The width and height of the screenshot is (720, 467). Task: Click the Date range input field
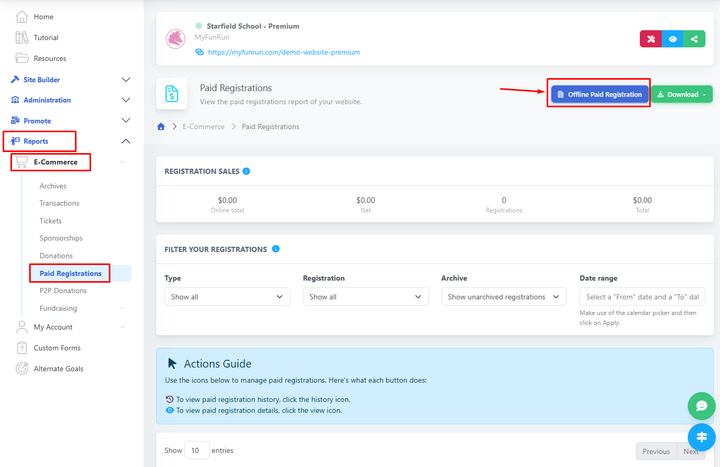coord(641,297)
